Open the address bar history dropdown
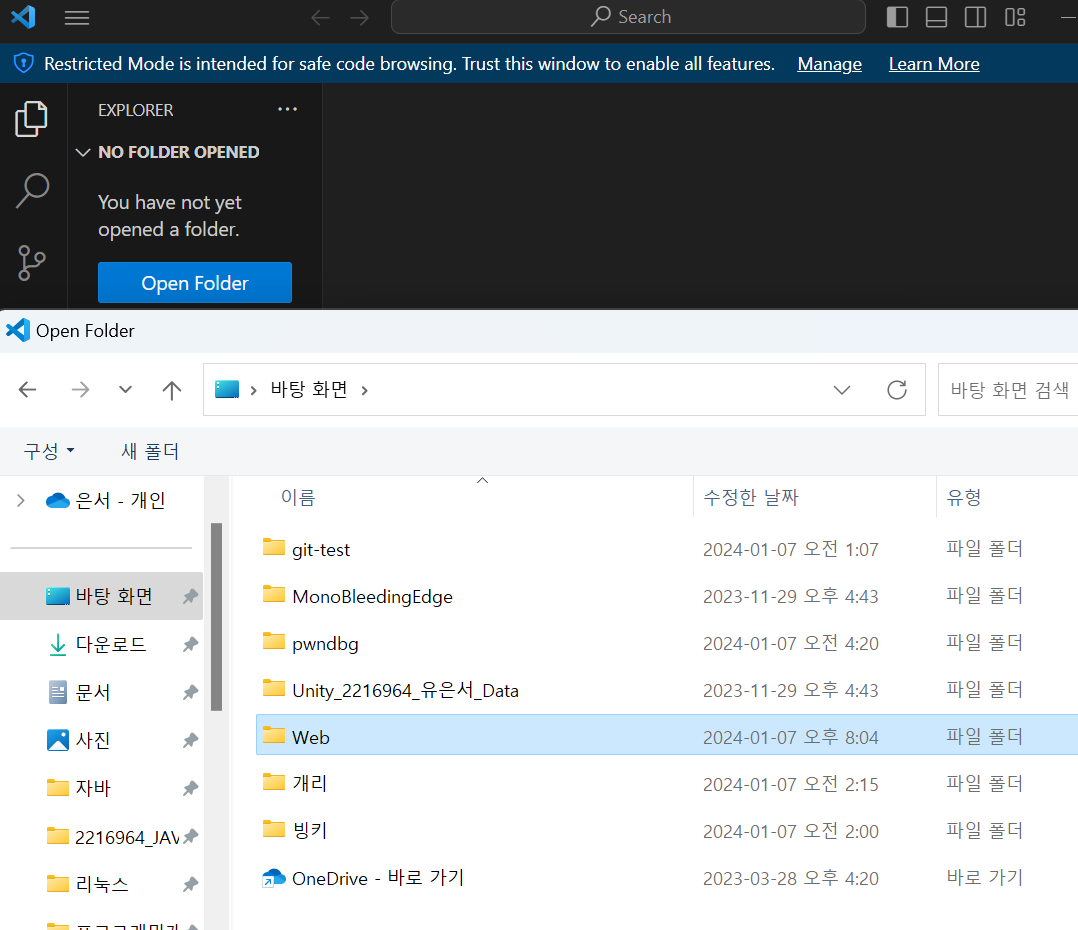 (x=841, y=390)
